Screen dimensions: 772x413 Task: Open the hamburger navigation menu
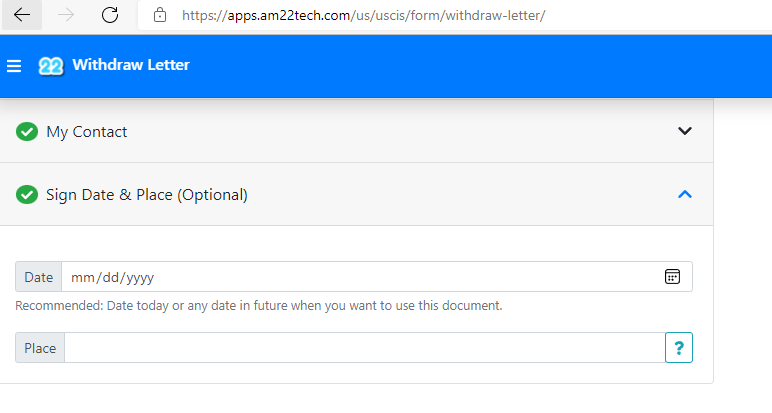(14, 66)
